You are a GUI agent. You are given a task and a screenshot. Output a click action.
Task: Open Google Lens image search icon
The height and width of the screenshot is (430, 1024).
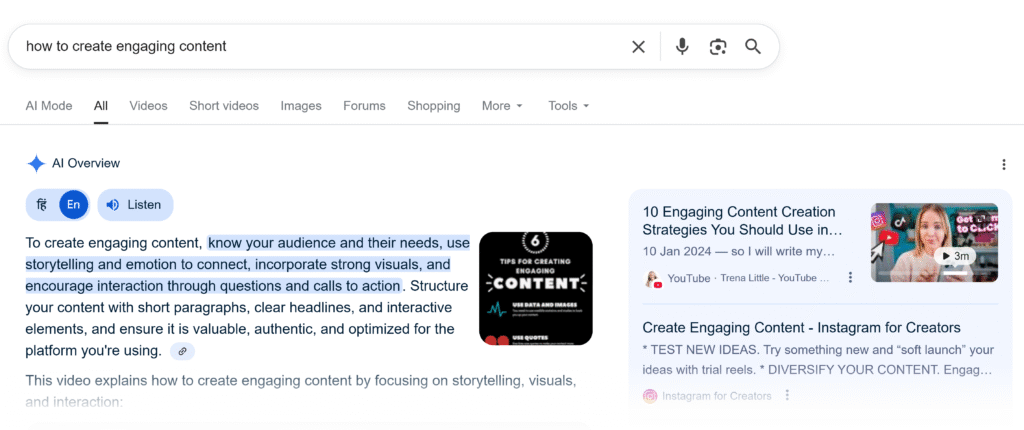tap(717, 47)
